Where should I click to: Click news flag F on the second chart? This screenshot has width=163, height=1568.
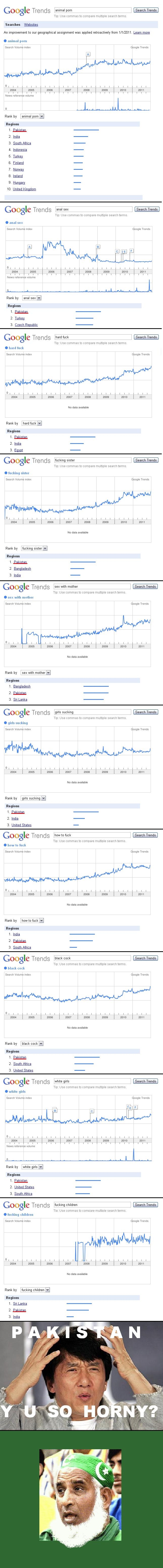[131, 251]
